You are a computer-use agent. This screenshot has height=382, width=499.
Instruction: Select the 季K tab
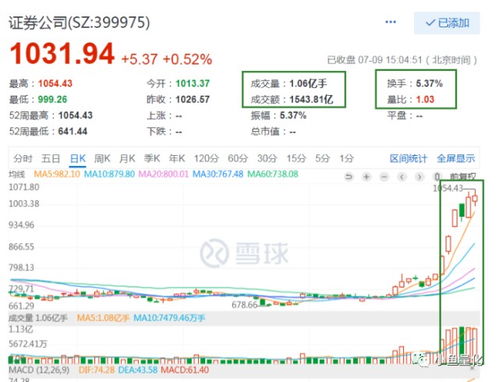pyautogui.click(x=152, y=158)
